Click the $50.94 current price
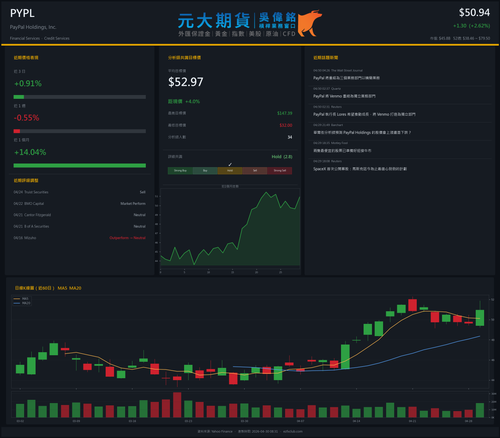The width and height of the screenshot is (500, 438). (x=474, y=13)
